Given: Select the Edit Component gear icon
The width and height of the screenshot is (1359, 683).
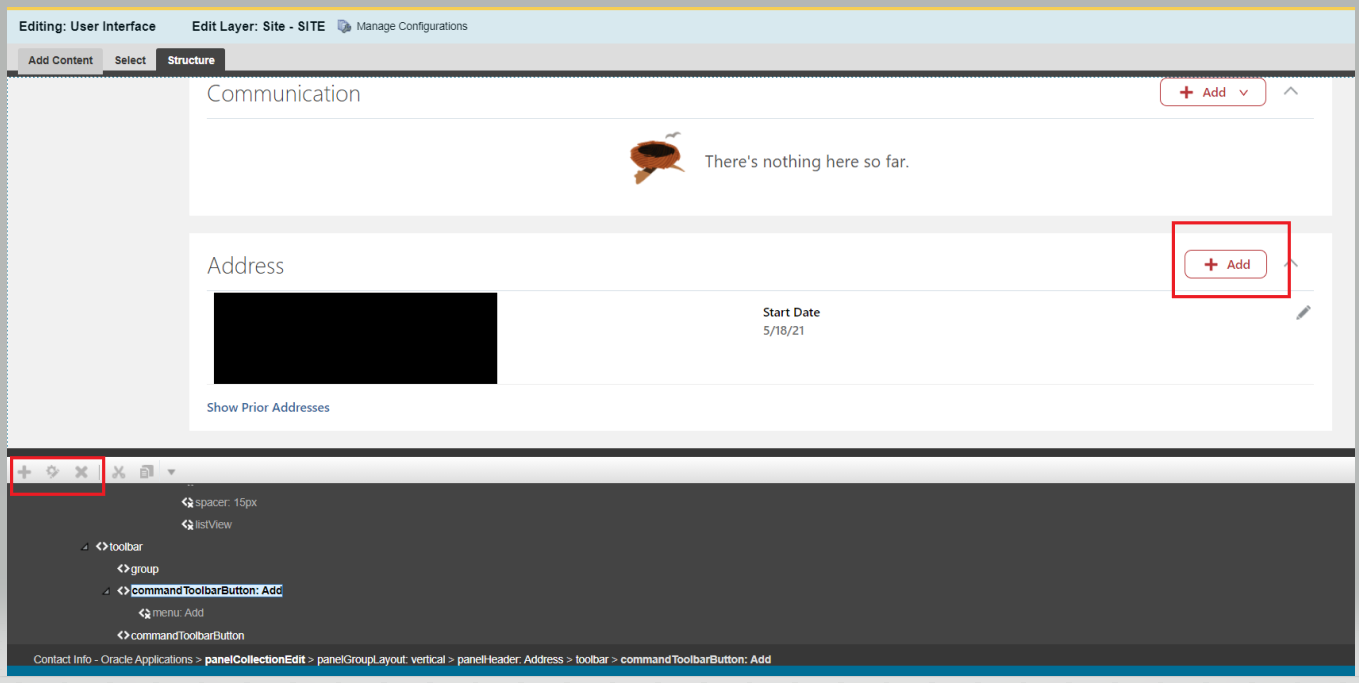Looking at the screenshot, I should (52, 471).
